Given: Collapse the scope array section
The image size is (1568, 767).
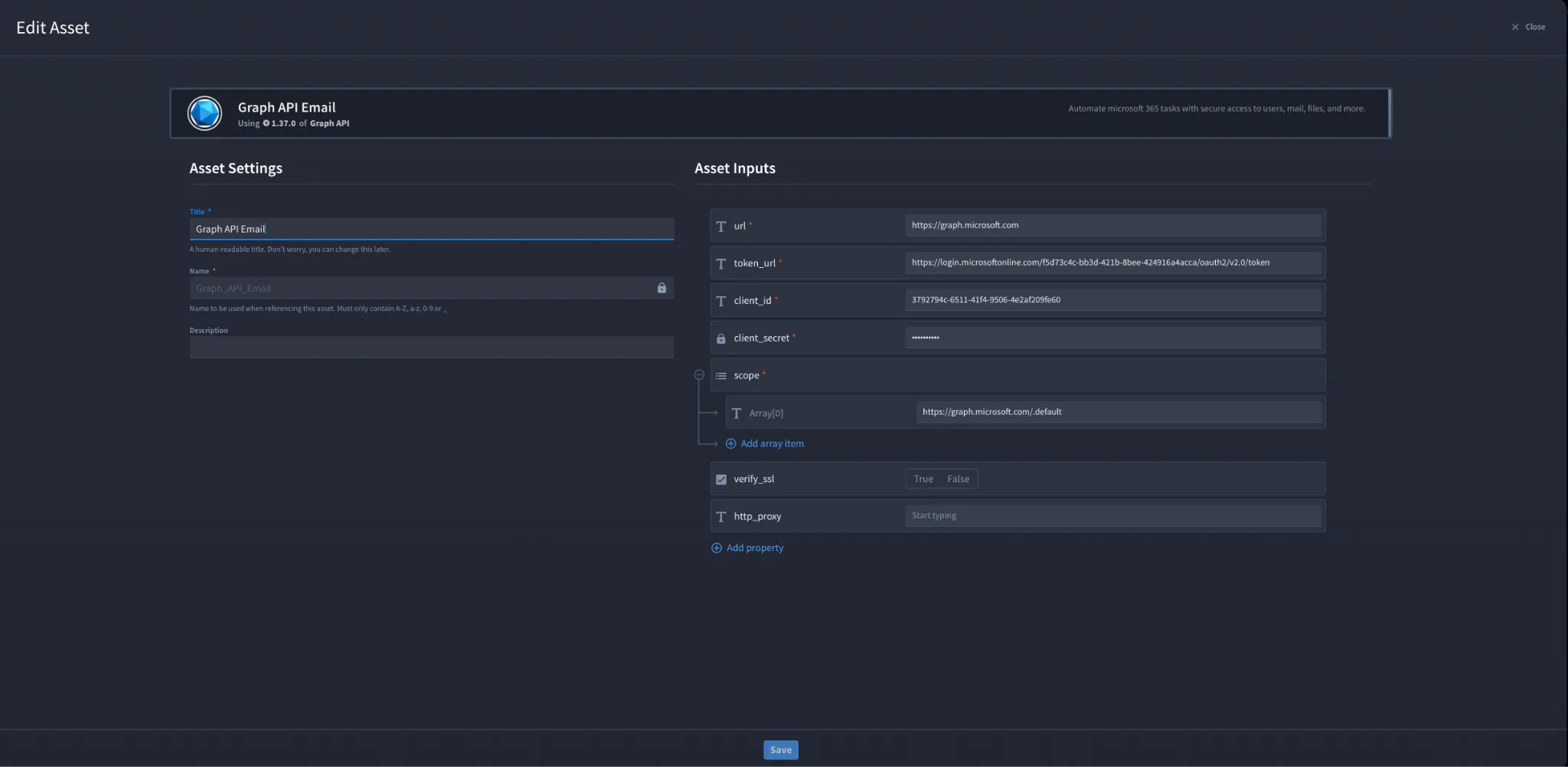Looking at the screenshot, I should point(699,375).
